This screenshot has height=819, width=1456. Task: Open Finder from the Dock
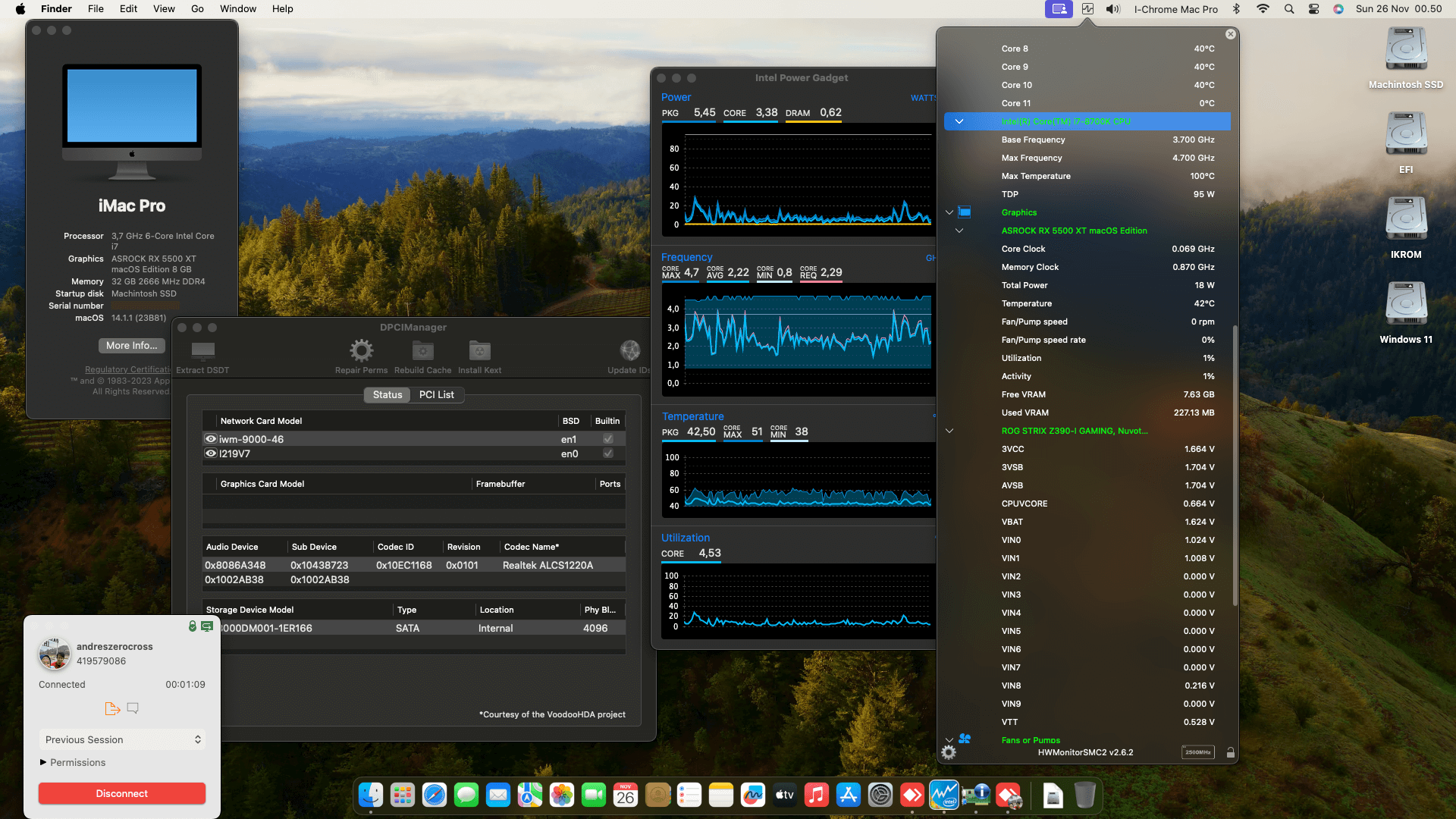[x=371, y=795]
